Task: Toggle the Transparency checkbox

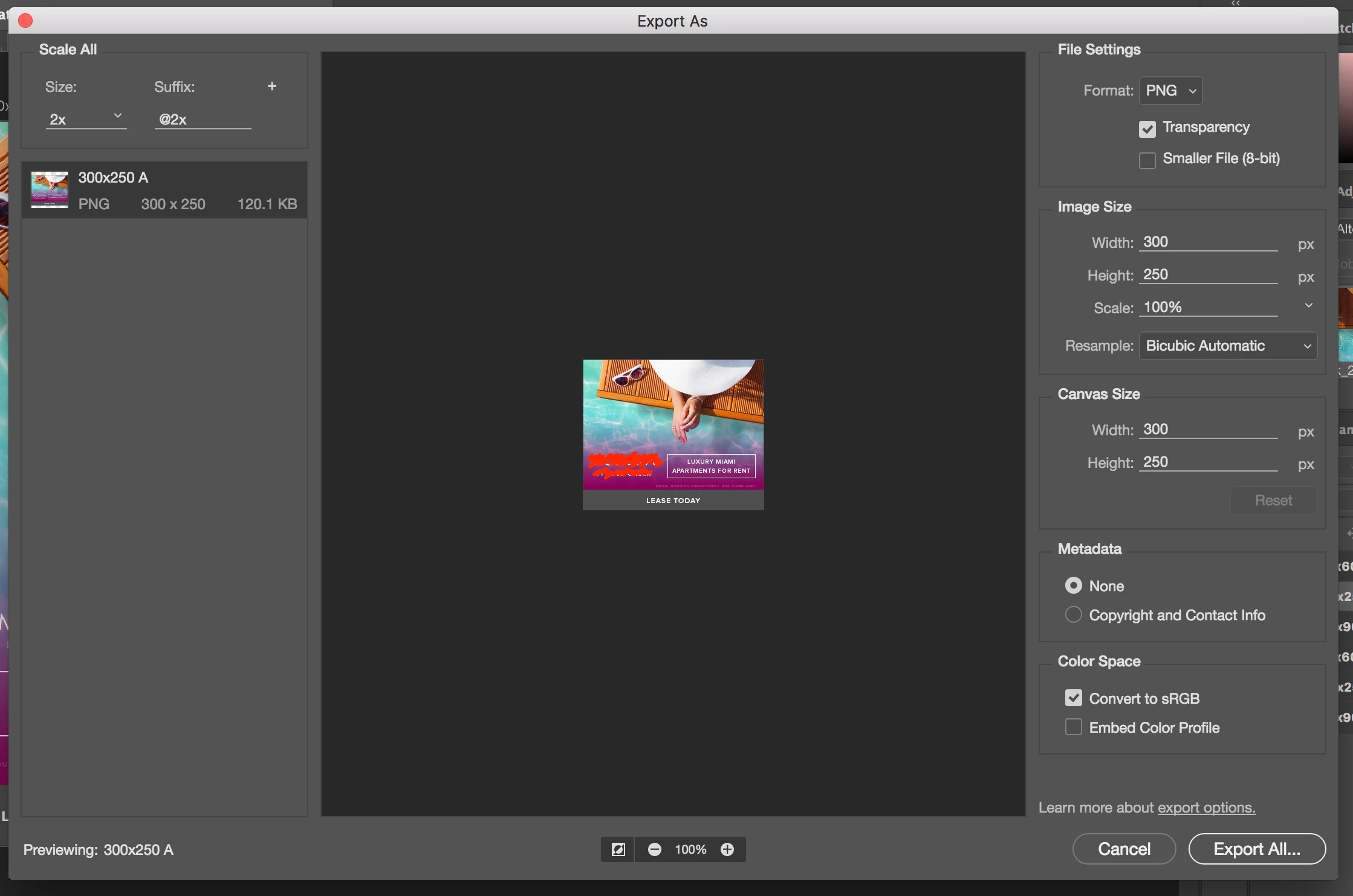Action: (1147, 128)
